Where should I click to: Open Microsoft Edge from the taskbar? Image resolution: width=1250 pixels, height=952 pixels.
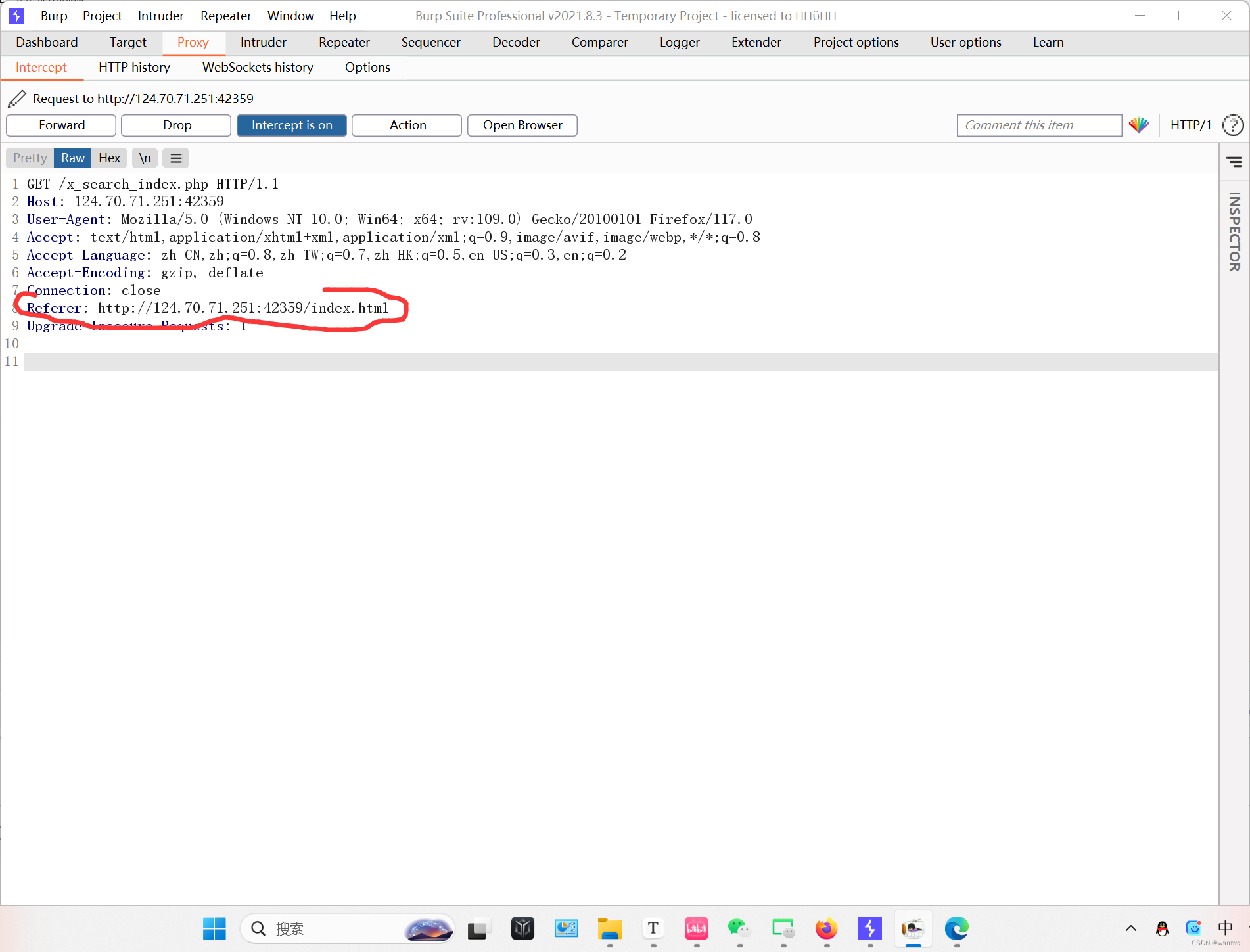[x=956, y=928]
